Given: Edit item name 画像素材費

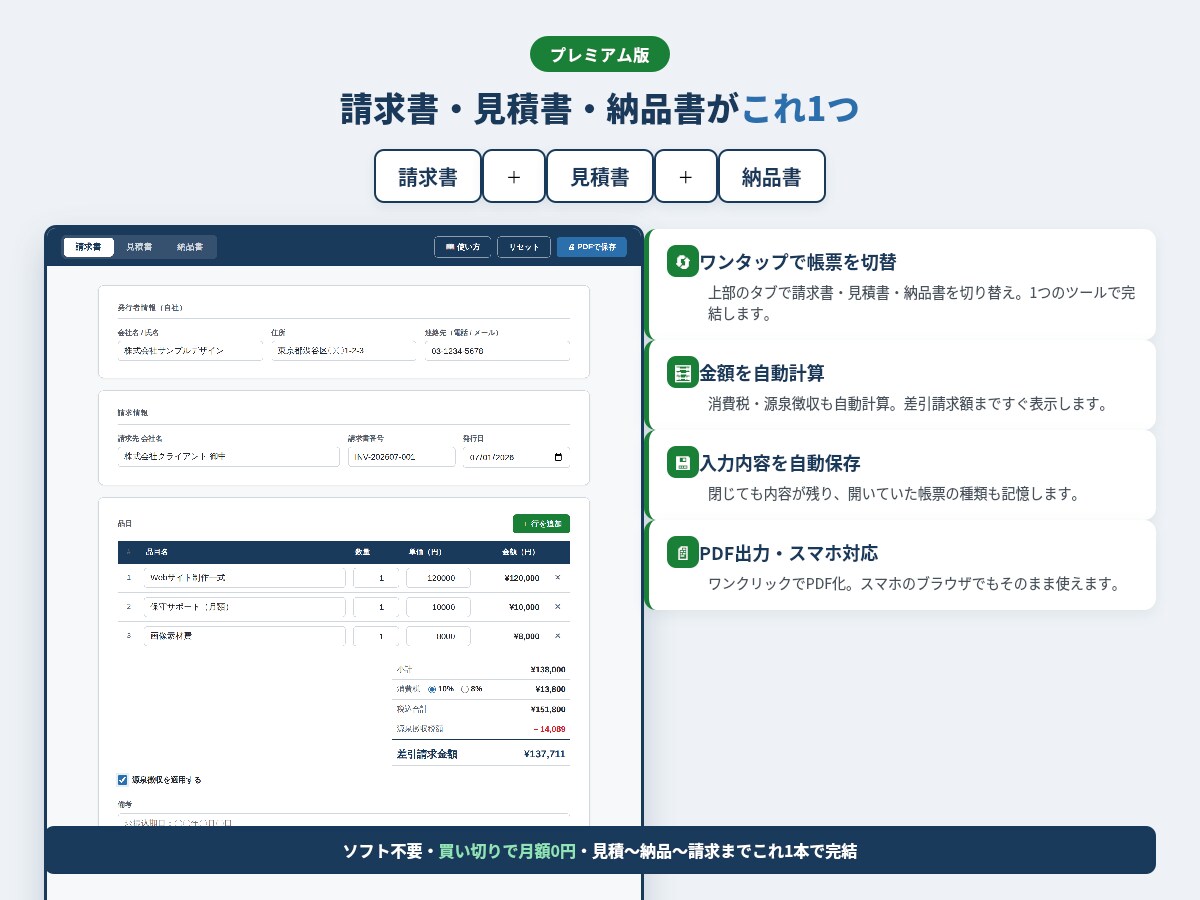Looking at the screenshot, I should pyautogui.click(x=245, y=636).
